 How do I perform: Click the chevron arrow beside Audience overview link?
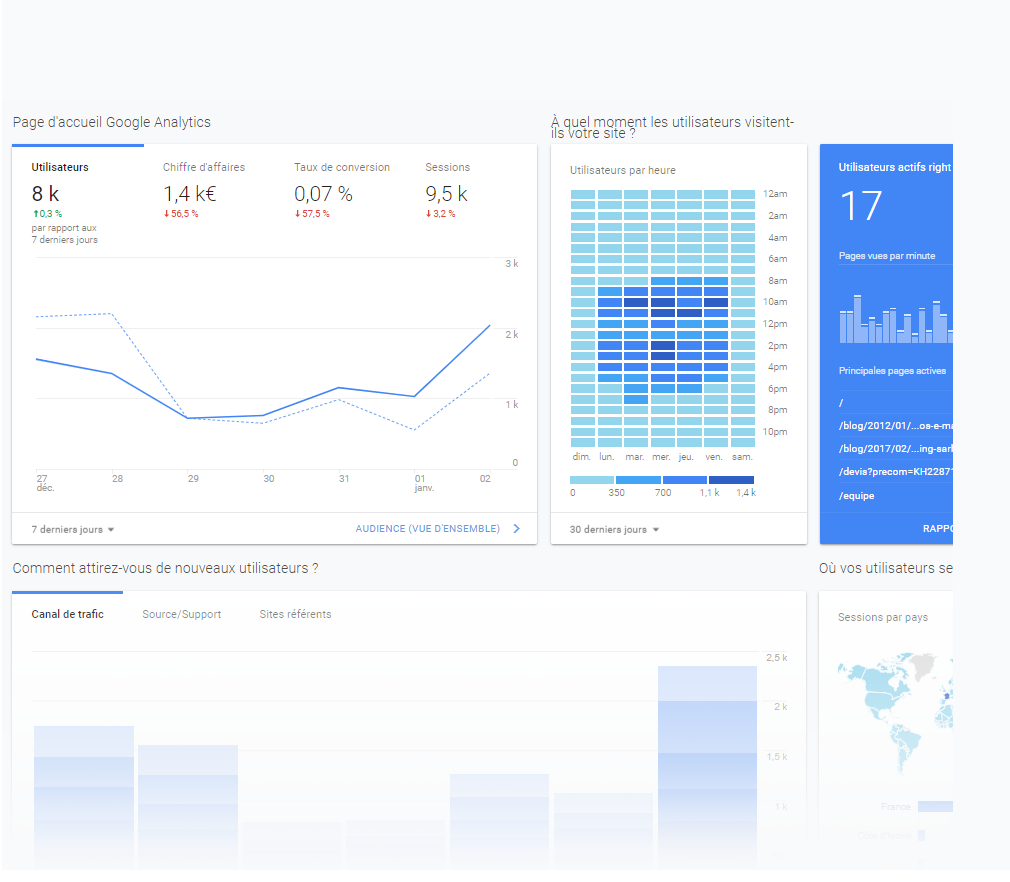coord(516,529)
